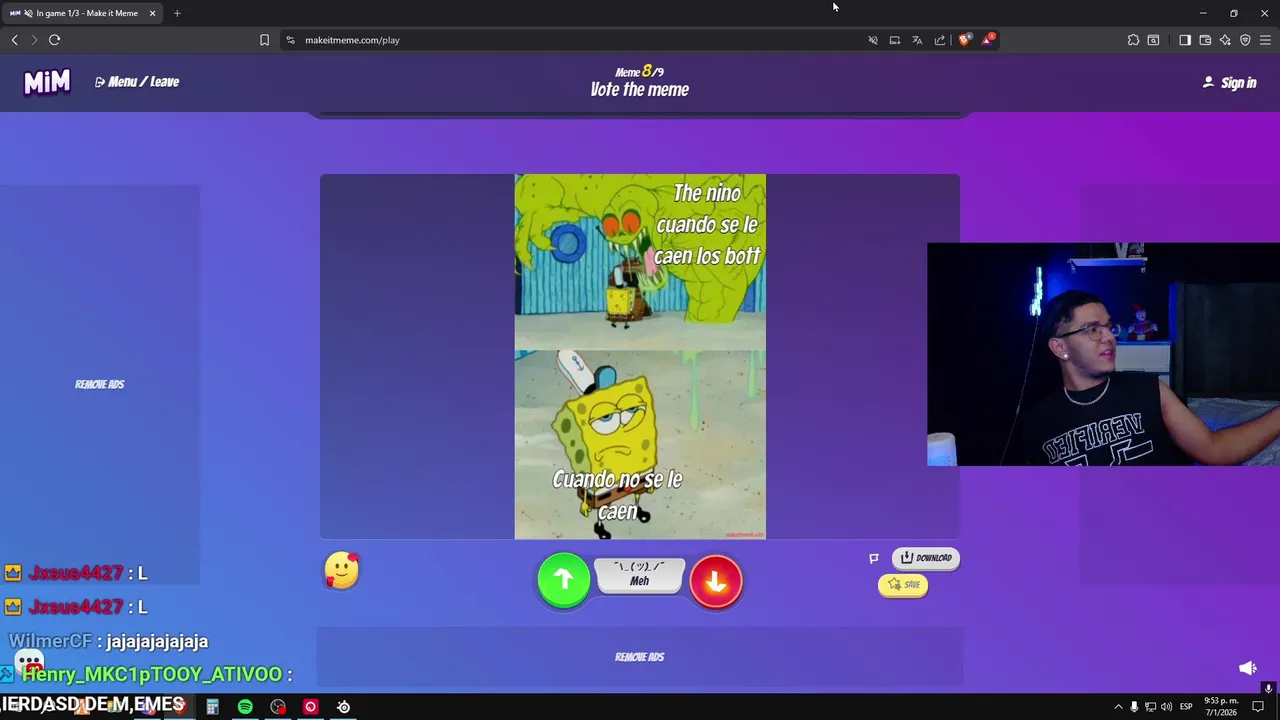Downvote the meme with the red arrow
Viewport: 1280px width, 720px height.
716,581
